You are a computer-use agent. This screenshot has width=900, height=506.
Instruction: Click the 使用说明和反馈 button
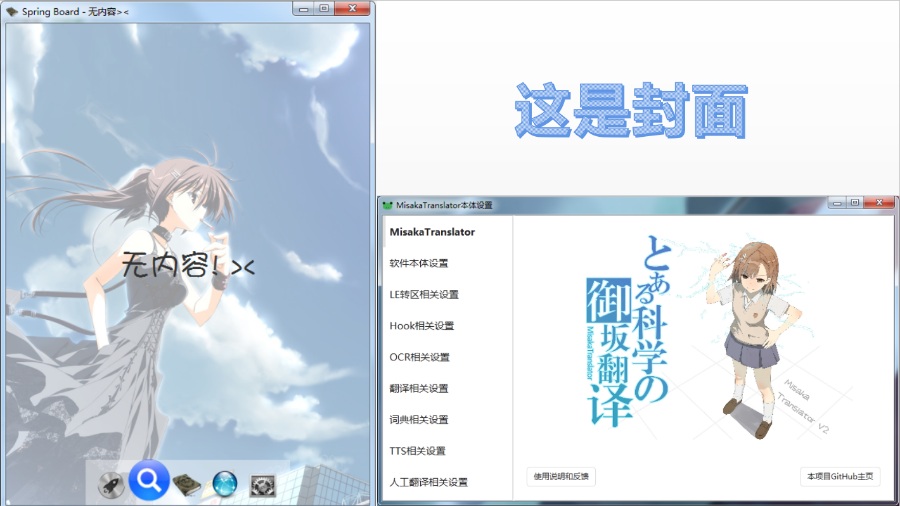[561, 476]
